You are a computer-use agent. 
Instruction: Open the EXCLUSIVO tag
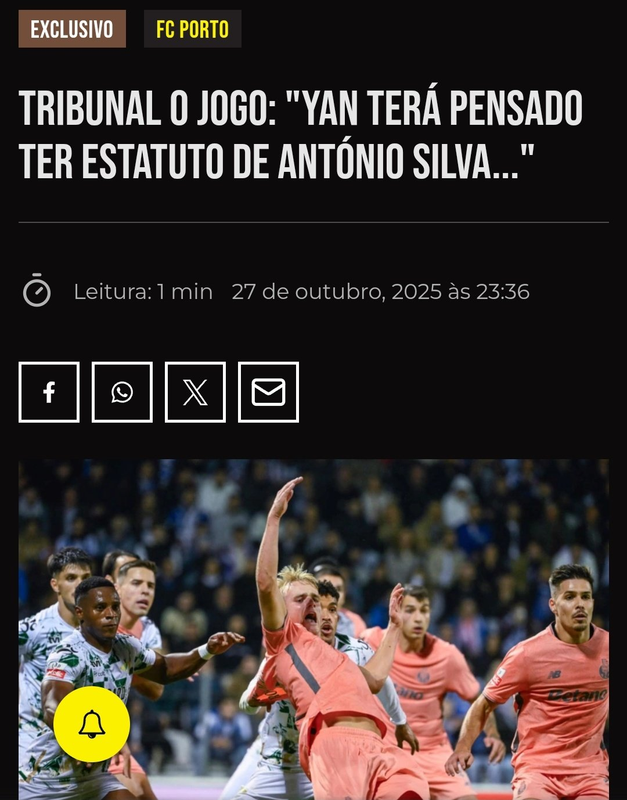pyautogui.click(x=72, y=29)
